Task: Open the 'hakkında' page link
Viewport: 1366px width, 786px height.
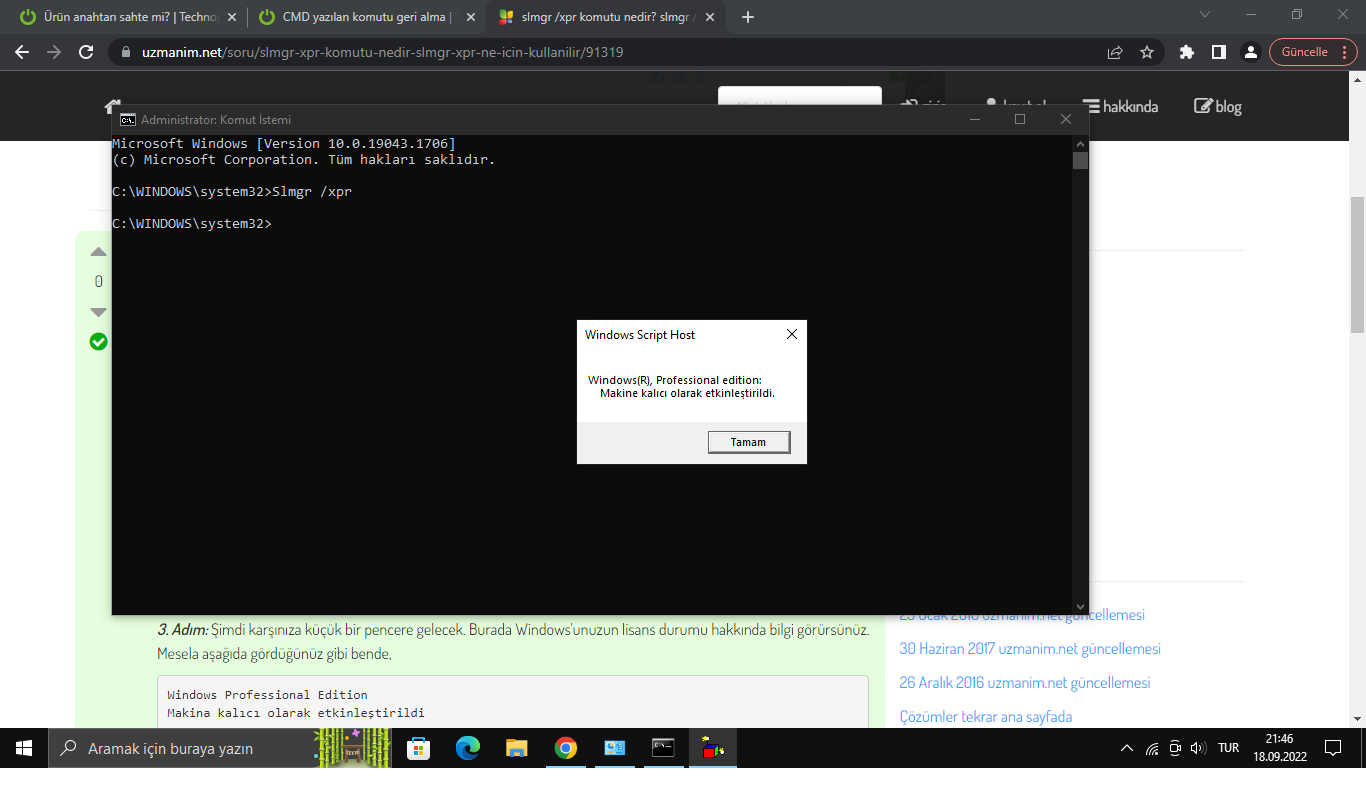Action: pyautogui.click(x=1120, y=106)
